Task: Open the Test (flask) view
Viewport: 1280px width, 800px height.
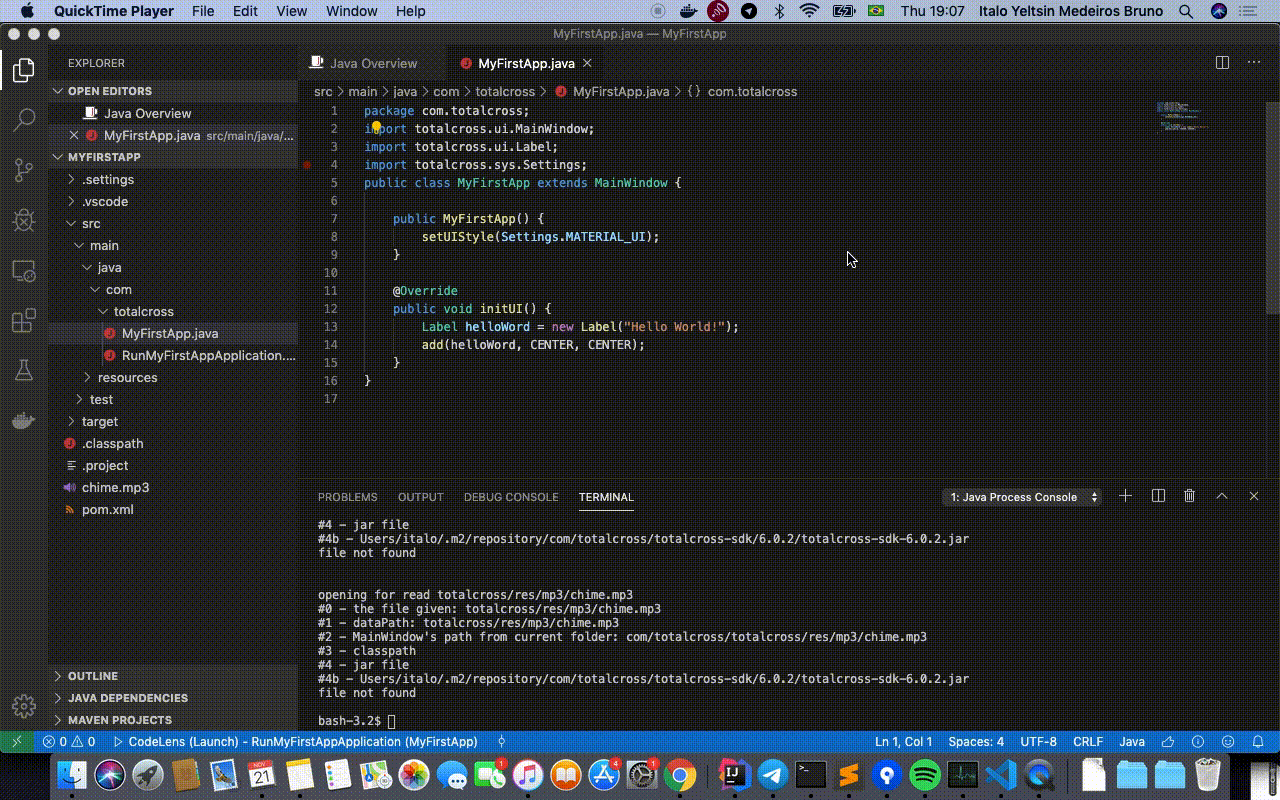Action: coord(24,371)
